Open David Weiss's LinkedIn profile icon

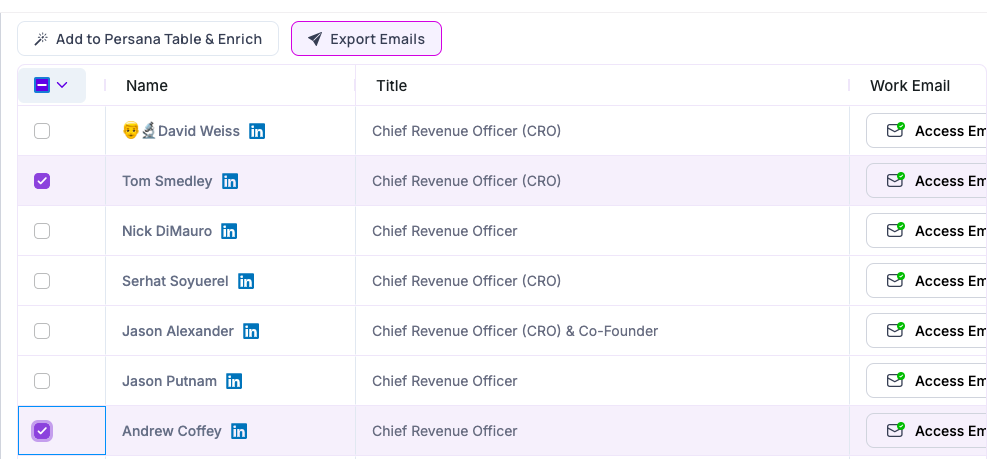(257, 131)
